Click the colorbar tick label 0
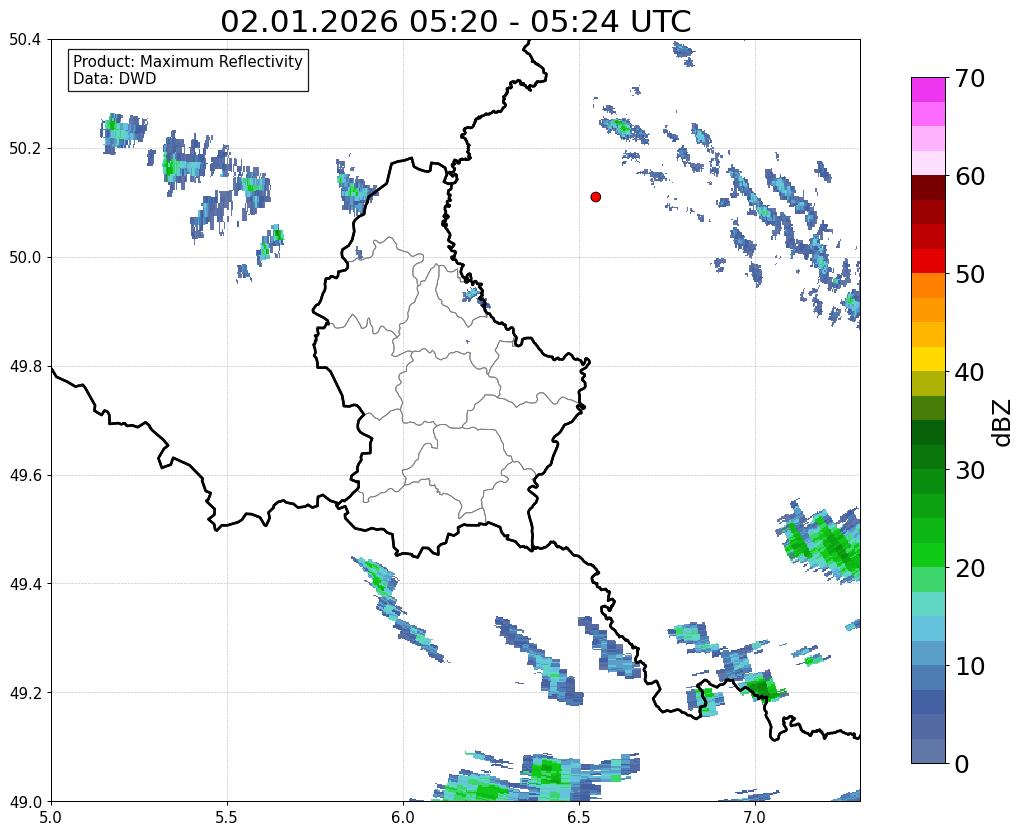 point(962,764)
